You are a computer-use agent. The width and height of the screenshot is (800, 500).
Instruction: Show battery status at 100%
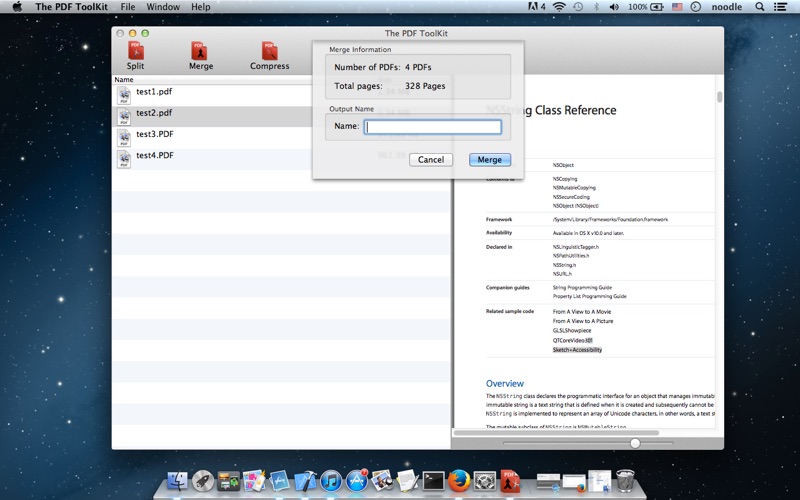[x=645, y=7]
